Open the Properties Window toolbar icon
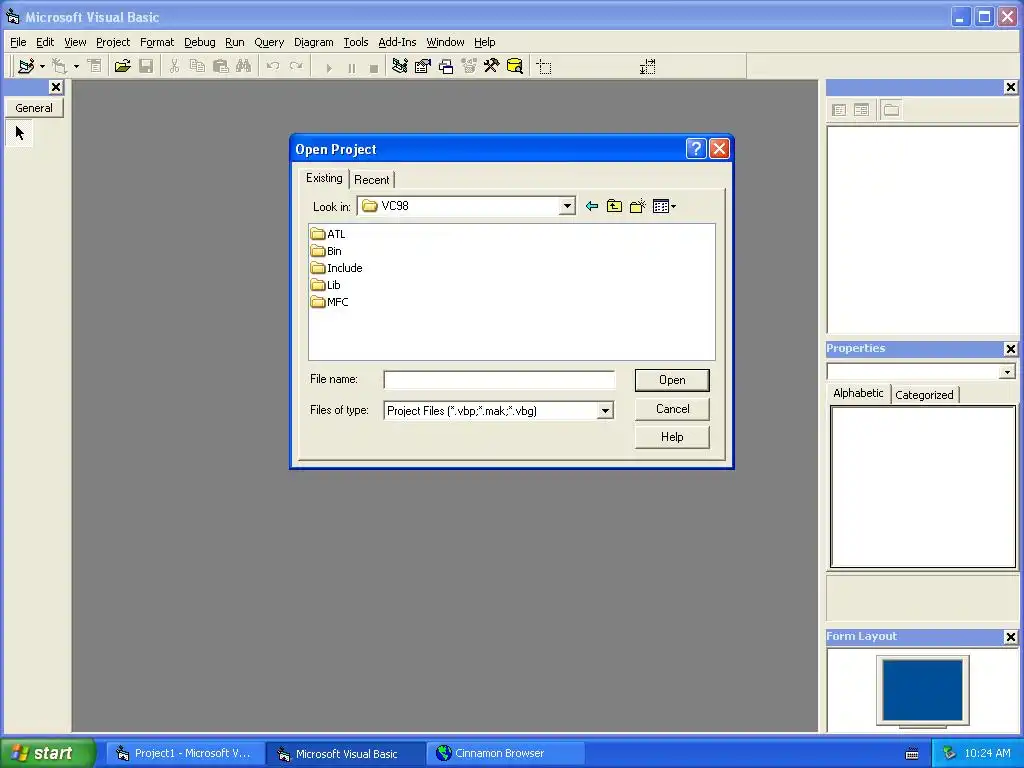This screenshot has width=1024, height=768. pos(423,66)
